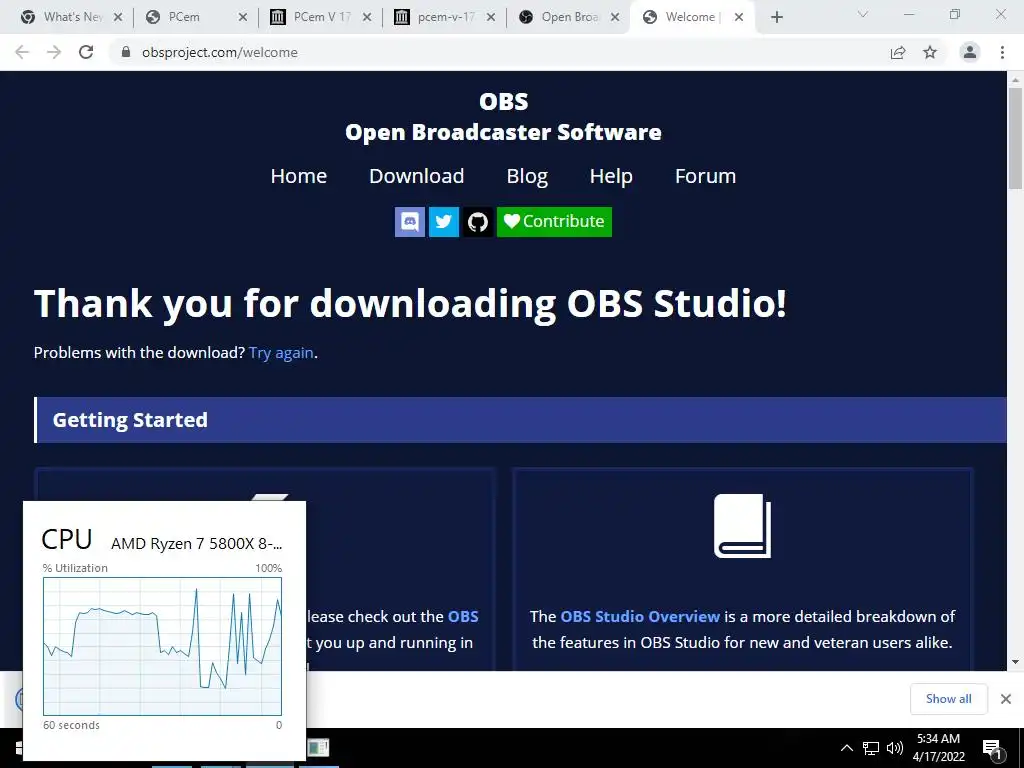Screen dimensions: 1024x768
Task: Click the 'AMD Ryzen 7 5800X 8-...' label
Action: 197,543
